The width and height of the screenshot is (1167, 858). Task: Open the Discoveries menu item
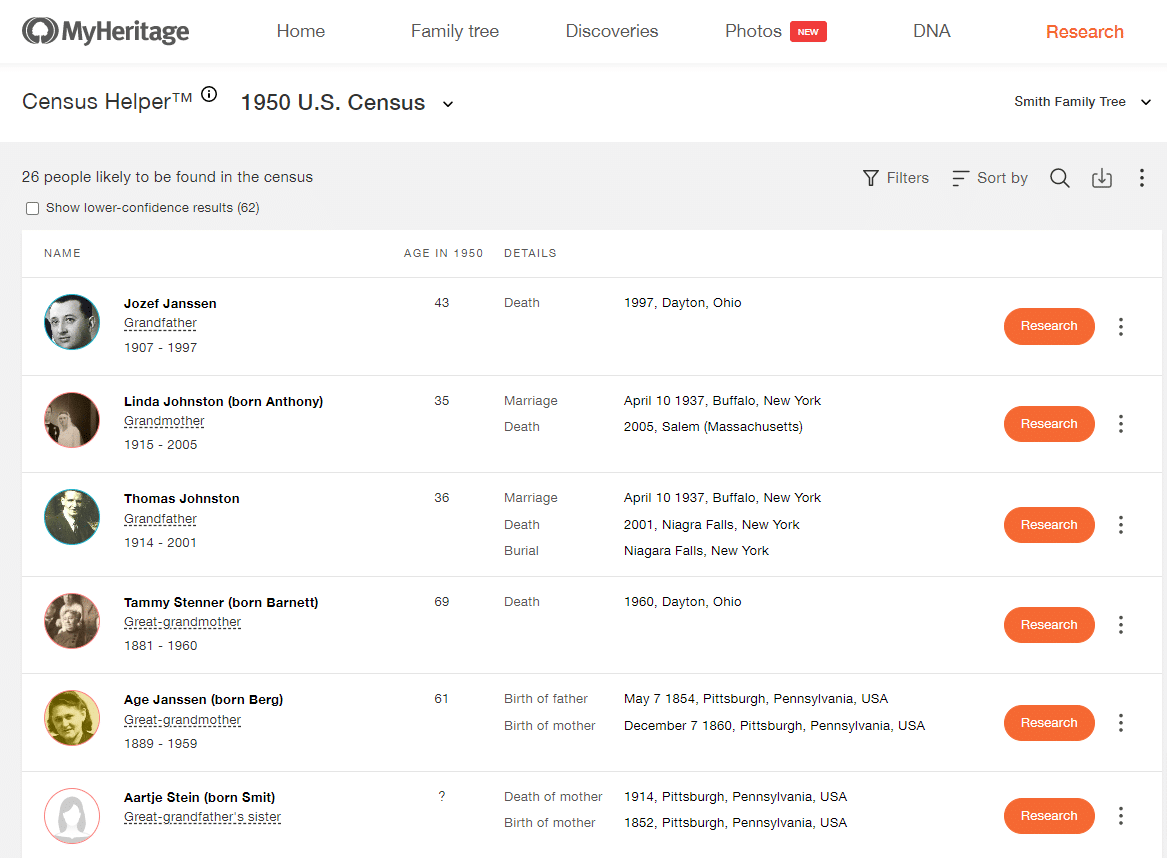click(612, 31)
